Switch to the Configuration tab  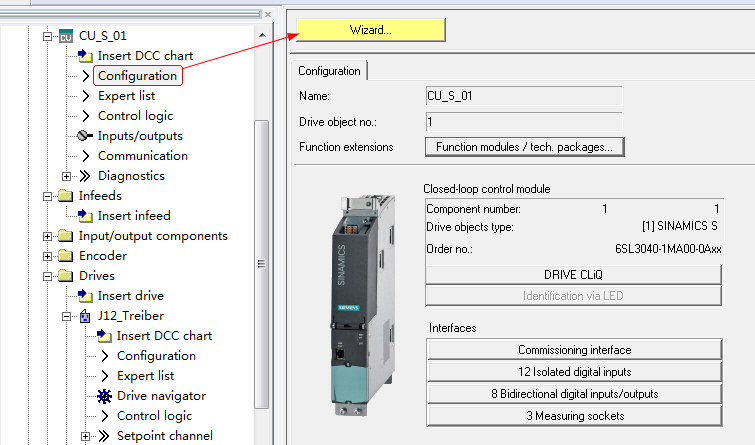coord(329,71)
